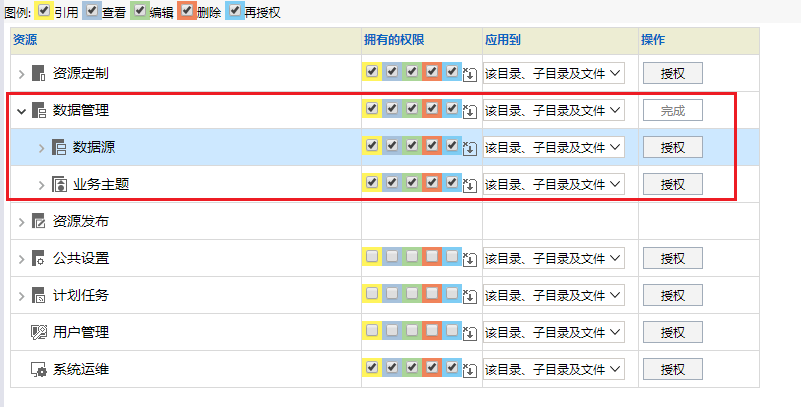Enable the orange 删除 checkbox for 用户管理
The image size is (801, 407).
coord(432,330)
